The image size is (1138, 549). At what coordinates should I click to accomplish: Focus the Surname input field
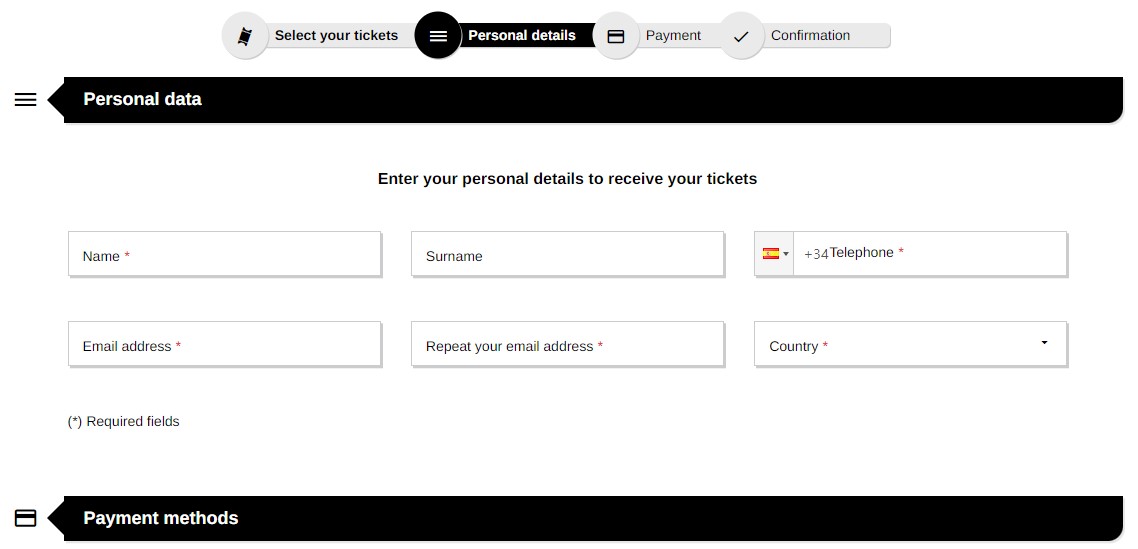568,254
